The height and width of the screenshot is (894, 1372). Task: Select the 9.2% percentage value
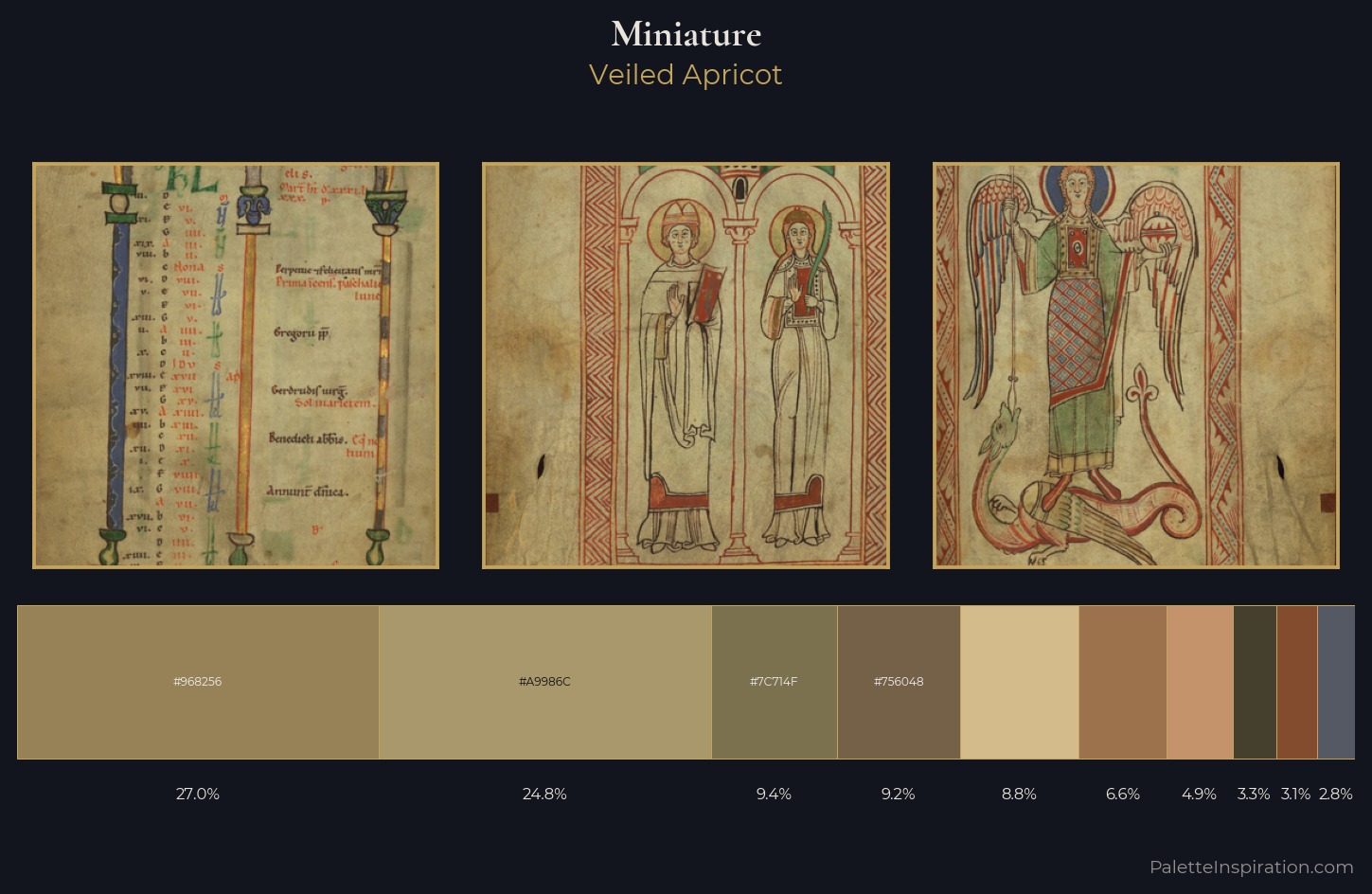tap(899, 794)
